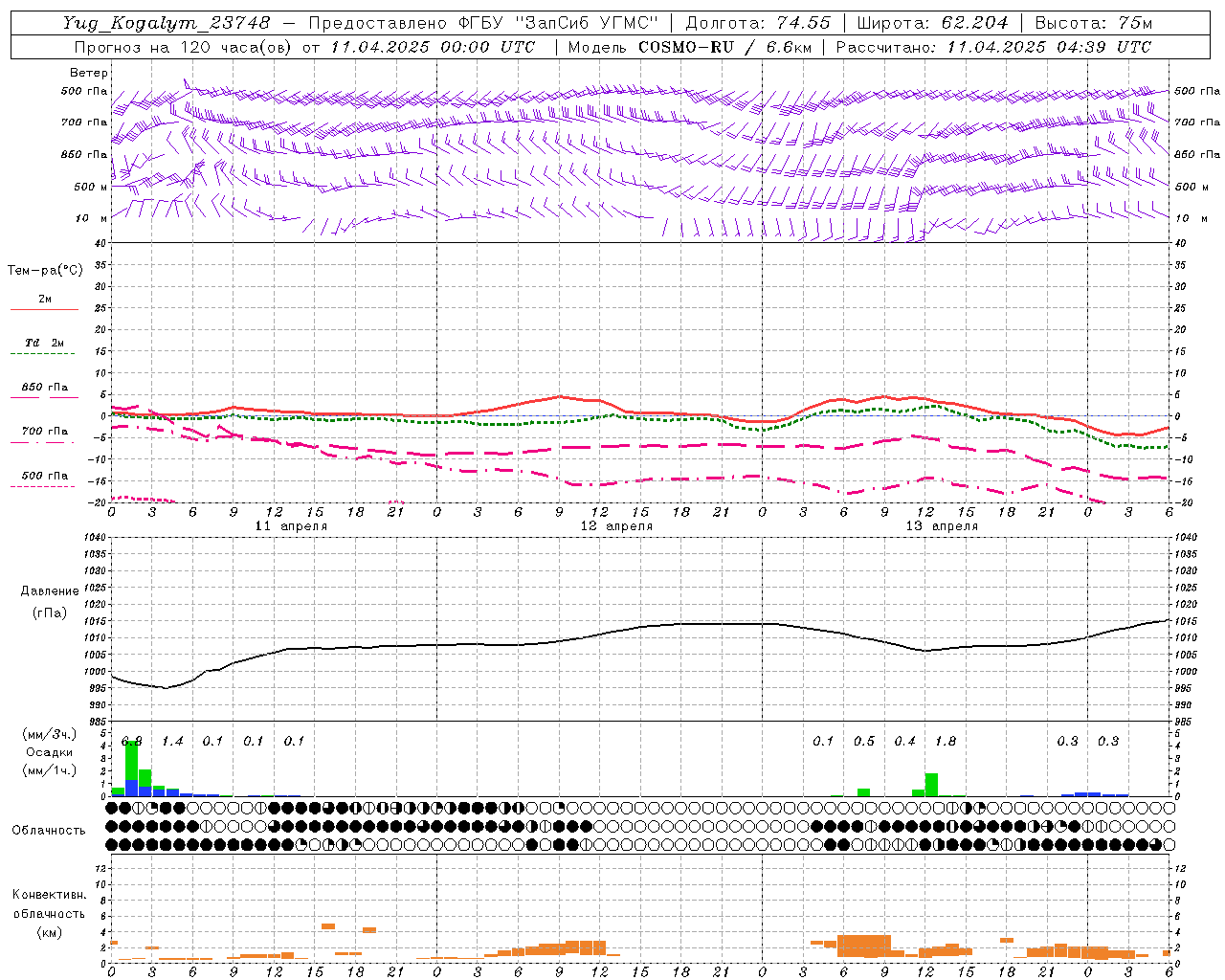Click the Давление panel label
This screenshot has height=980, width=1225.
pyautogui.click(x=50, y=591)
